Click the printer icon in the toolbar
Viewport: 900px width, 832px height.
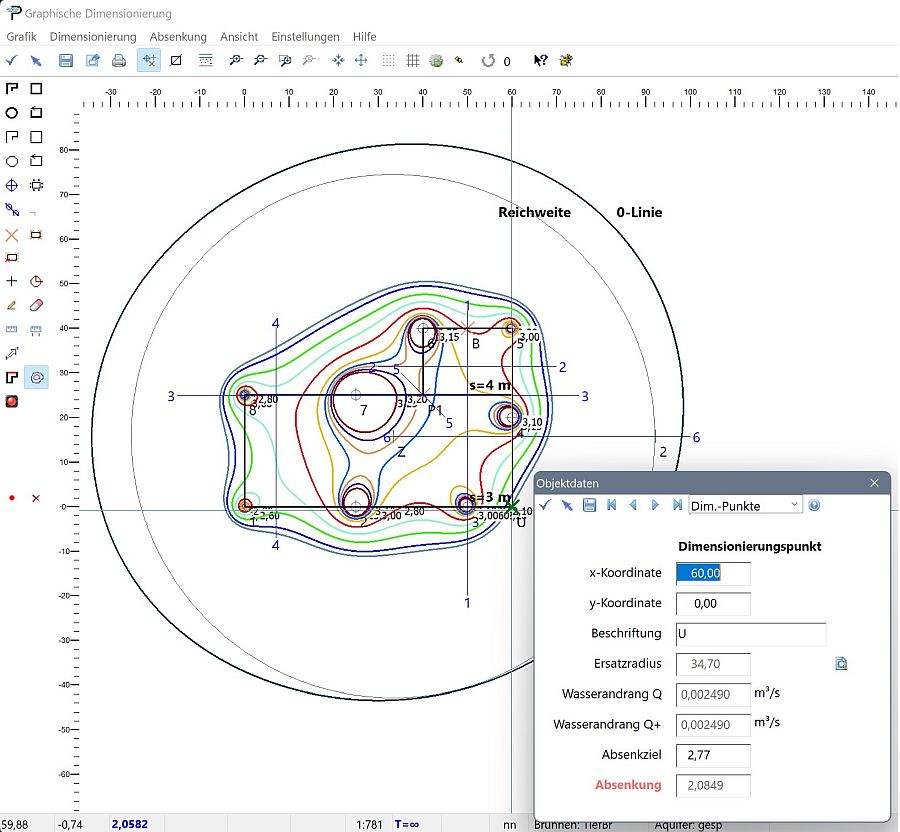pyautogui.click(x=119, y=61)
